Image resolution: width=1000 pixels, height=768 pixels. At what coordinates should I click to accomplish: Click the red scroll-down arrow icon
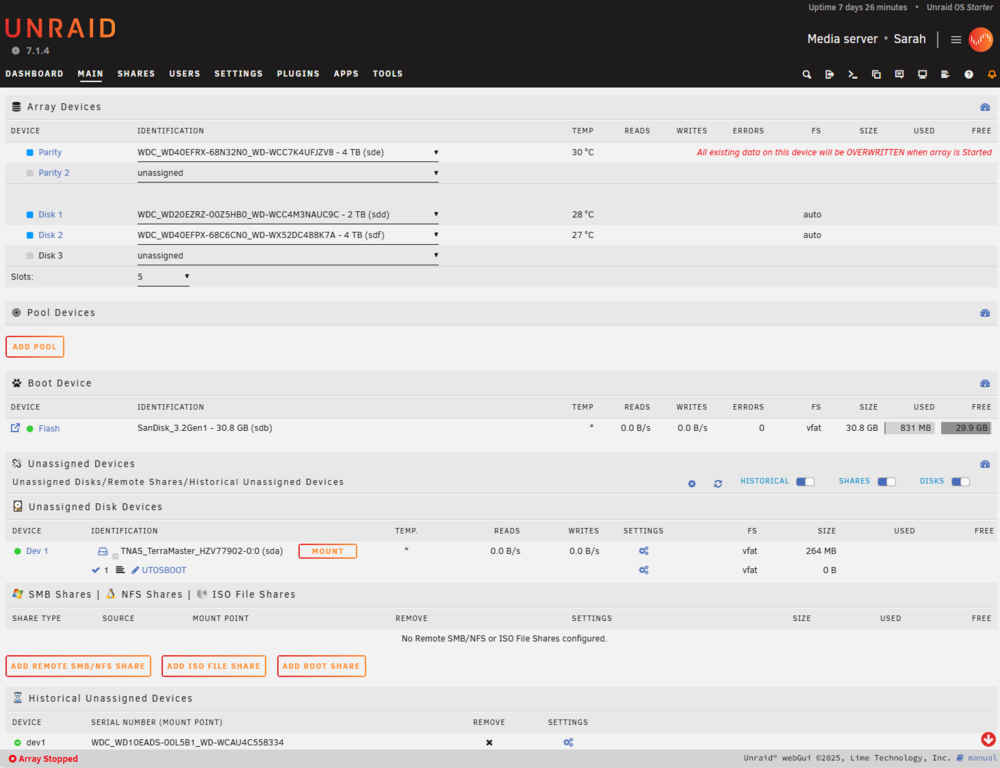tap(988, 739)
